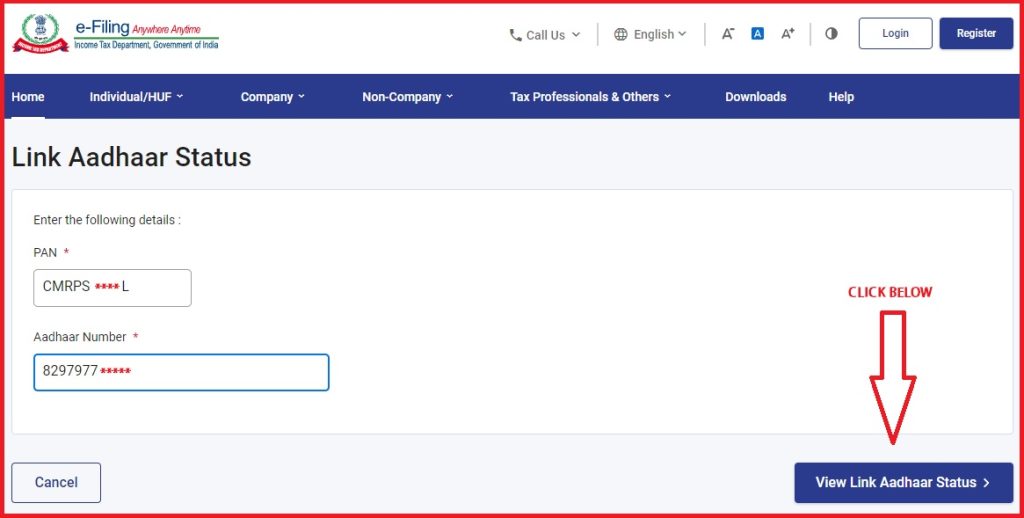
Task: Click the Income Tax Department emblem logo
Action: [40, 33]
